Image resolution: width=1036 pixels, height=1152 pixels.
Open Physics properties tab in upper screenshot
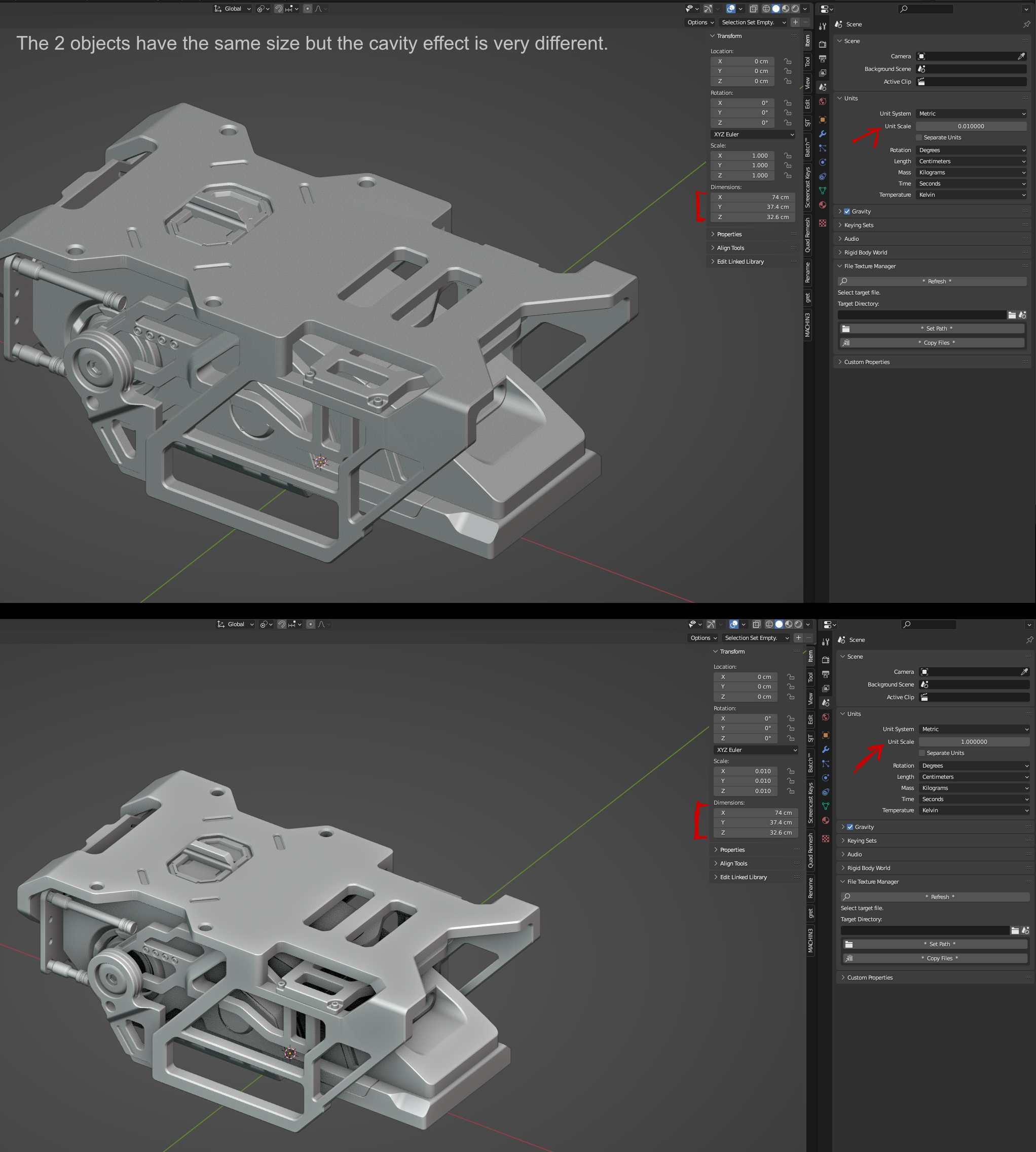tap(823, 162)
